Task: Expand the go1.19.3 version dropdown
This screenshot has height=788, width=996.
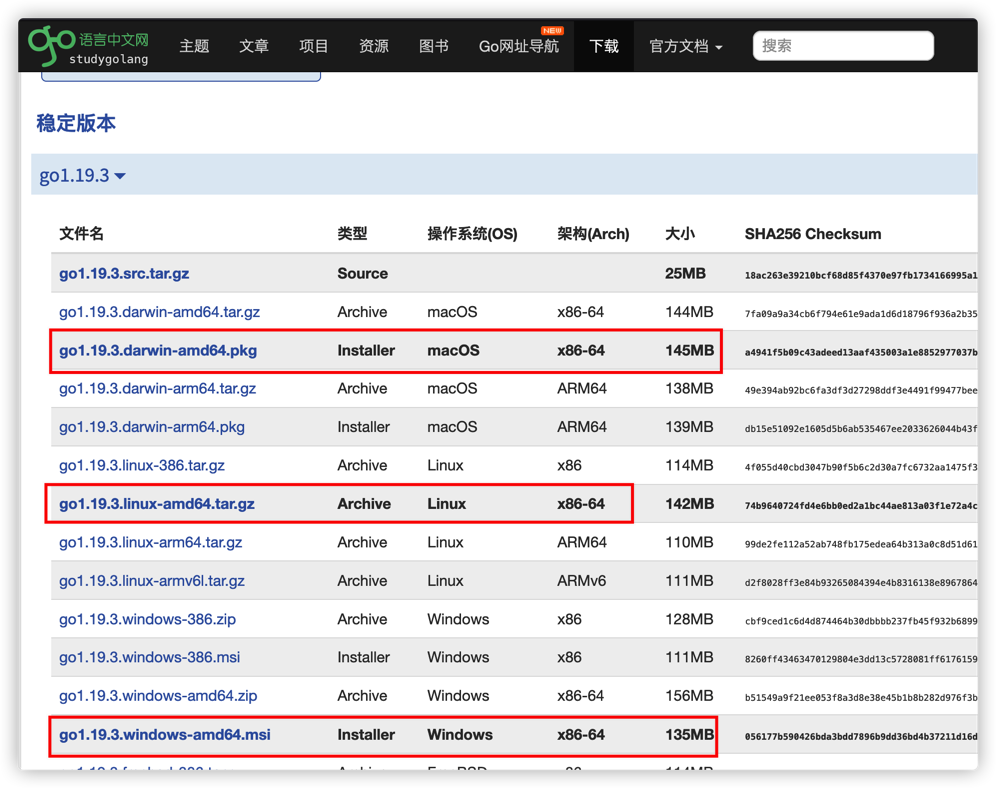Action: point(82,175)
